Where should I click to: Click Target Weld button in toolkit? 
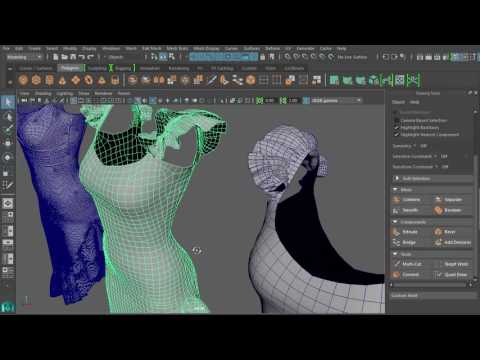pos(452,264)
